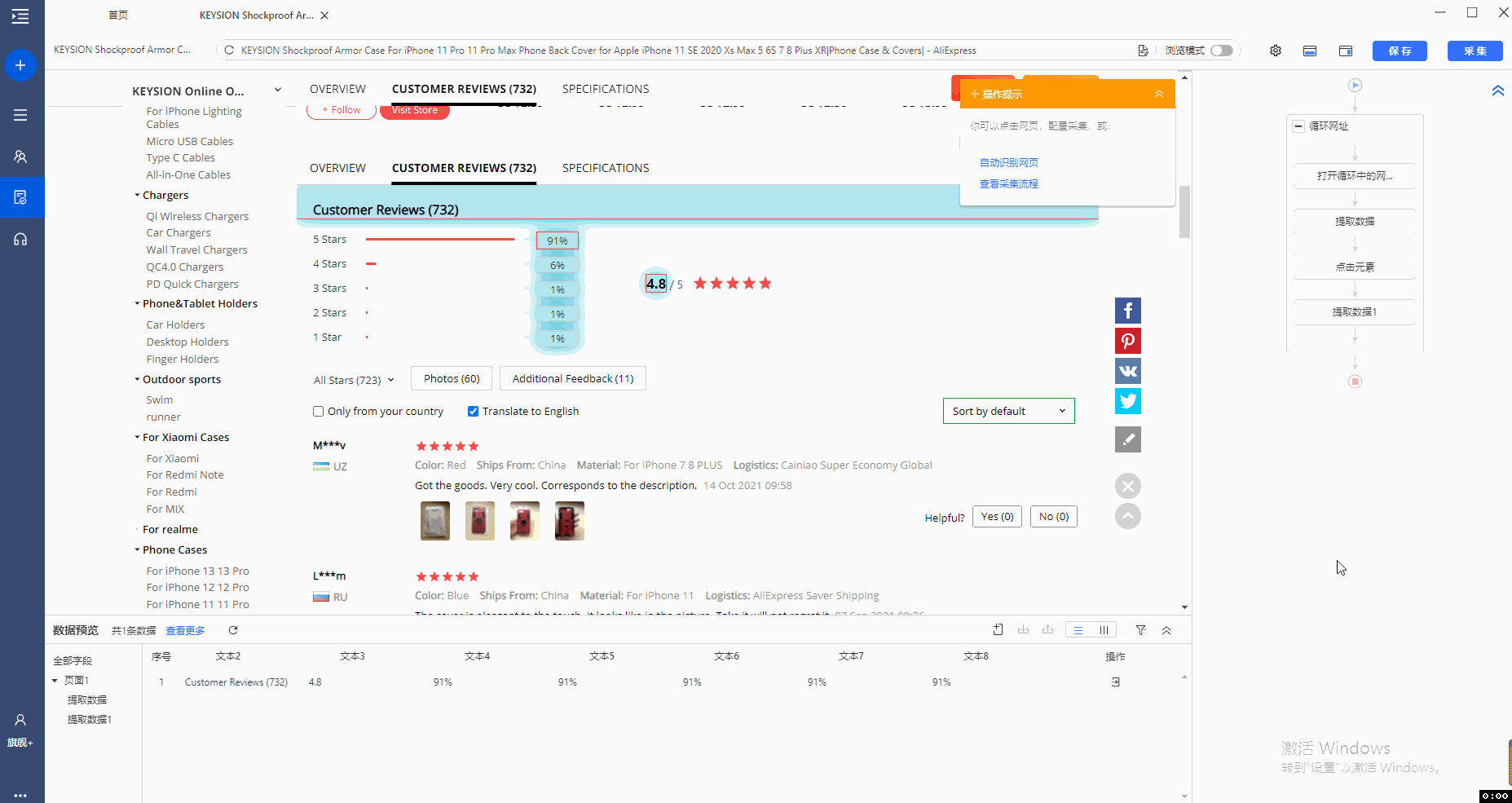Click Additional Feedback (11) button

tap(573, 378)
